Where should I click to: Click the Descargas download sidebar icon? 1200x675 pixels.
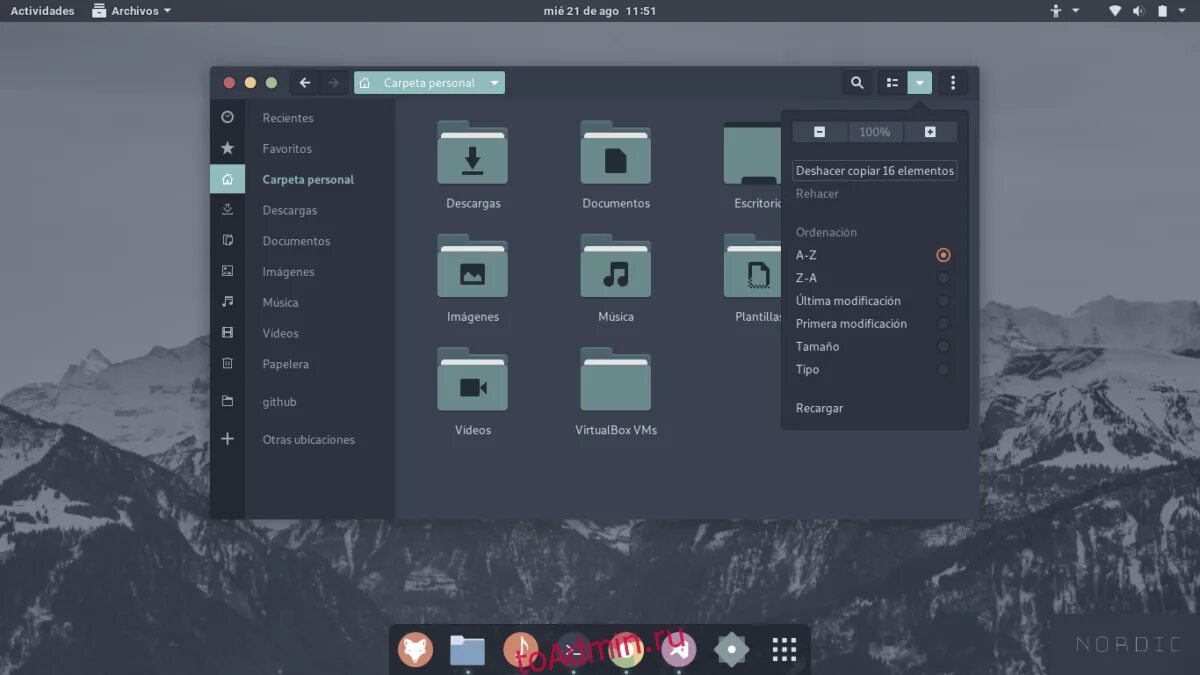click(227, 210)
